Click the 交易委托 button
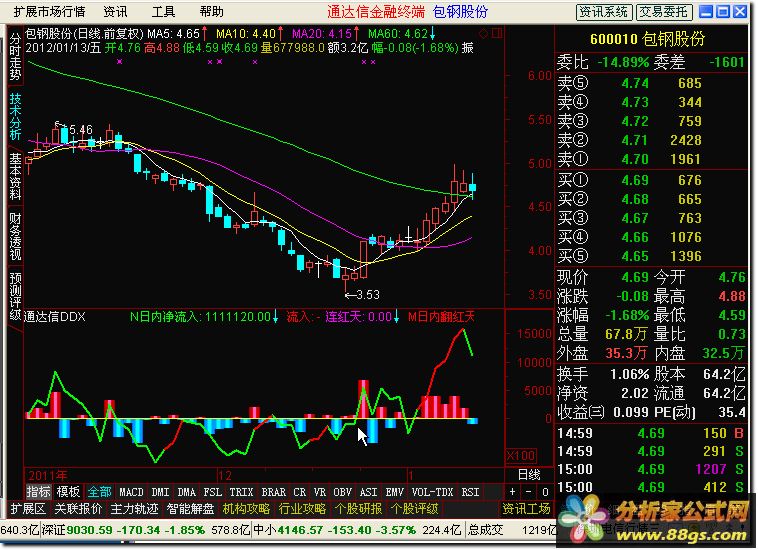 pyautogui.click(x=664, y=12)
